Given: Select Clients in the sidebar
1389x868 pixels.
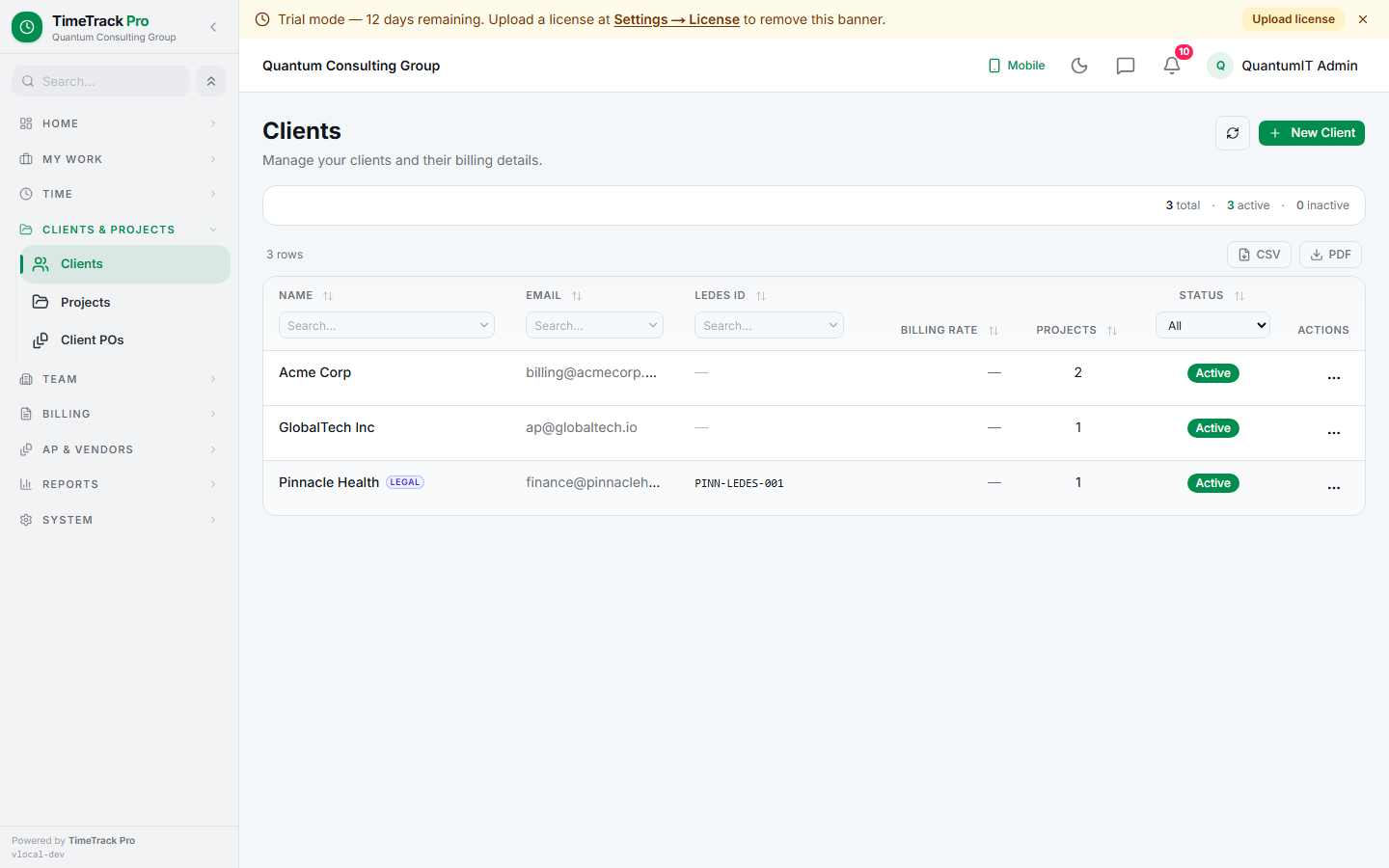Looking at the screenshot, I should coord(125,264).
